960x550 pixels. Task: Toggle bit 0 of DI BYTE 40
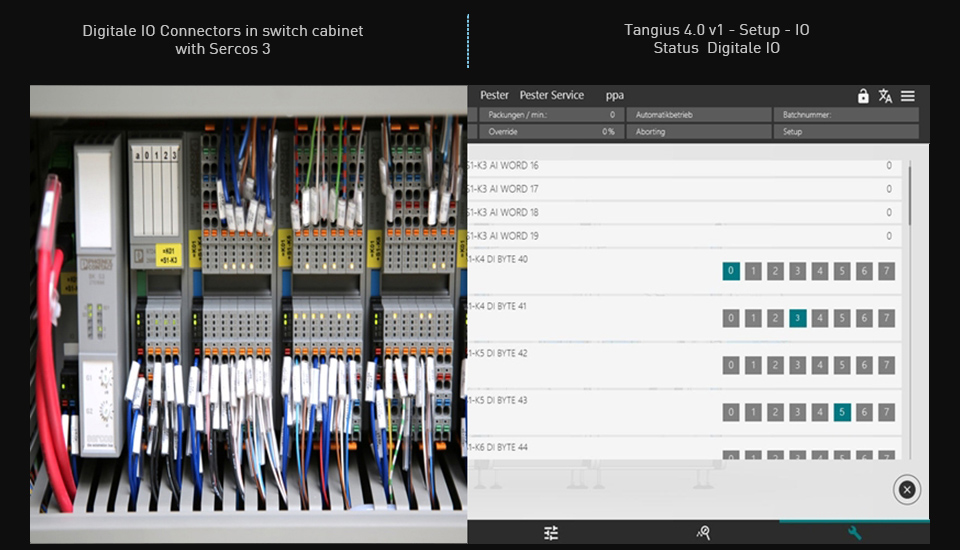(x=731, y=271)
